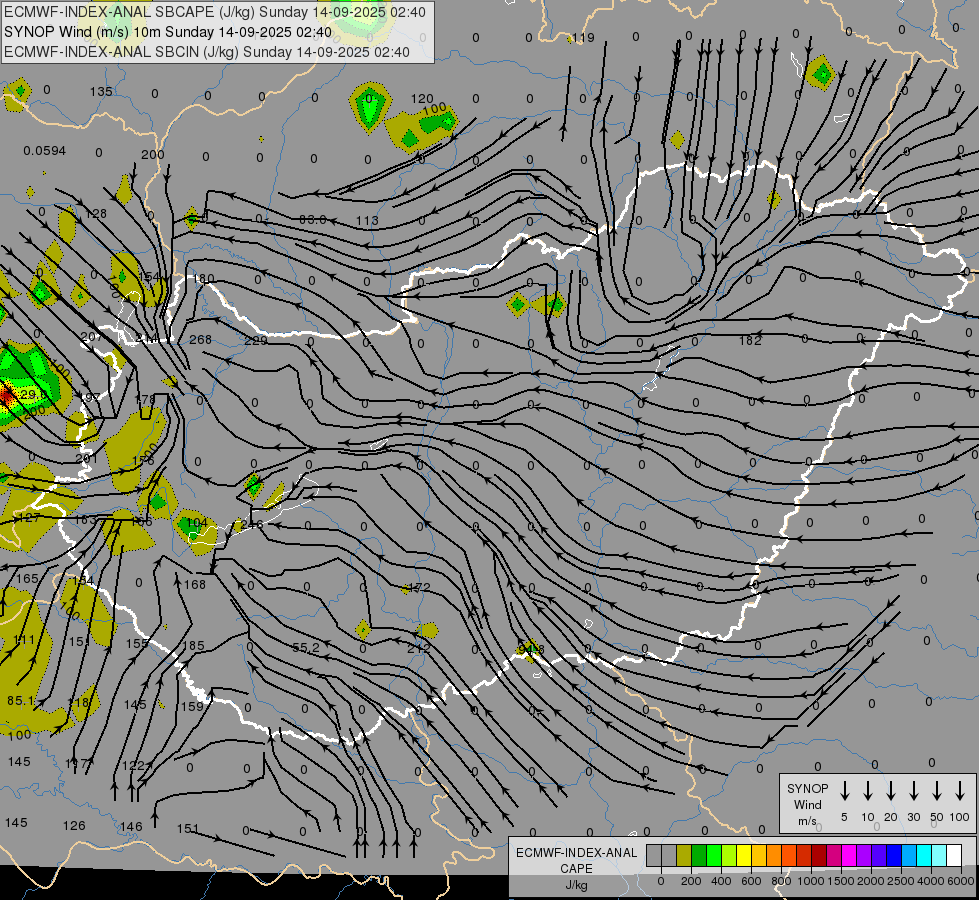This screenshot has height=900, width=979.
Task: Click the 113 value on the map
Action: 367,220
